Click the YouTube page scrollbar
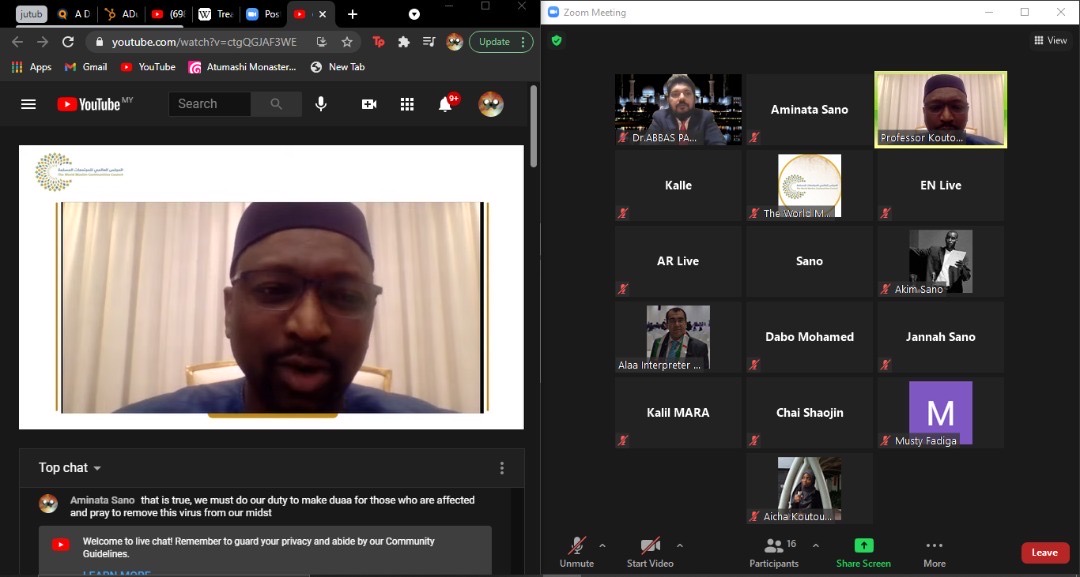The width and height of the screenshot is (1080, 577). (x=533, y=125)
